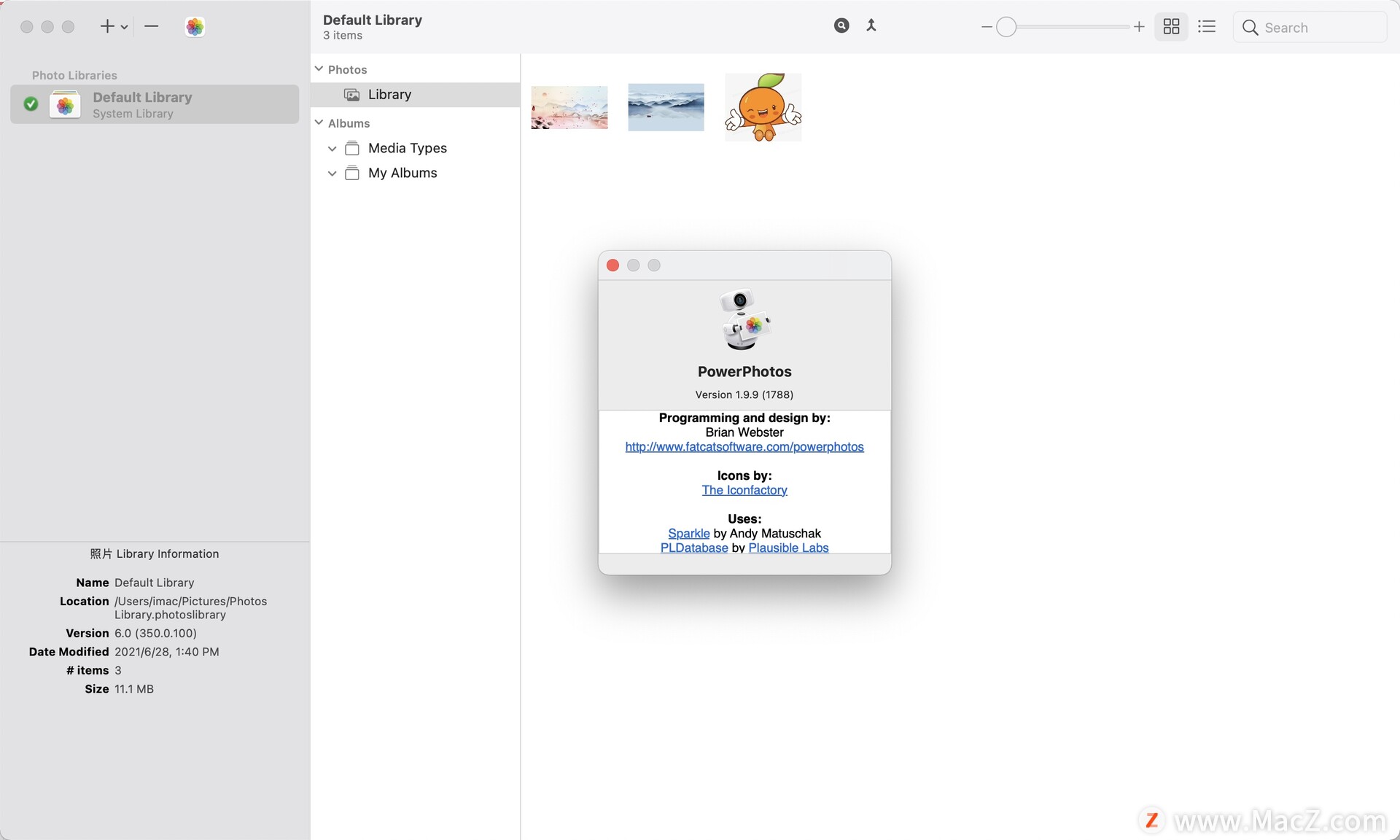Expand the My Albums folder chevron
This screenshot has height=840, width=1400.
(x=332, y=174)
